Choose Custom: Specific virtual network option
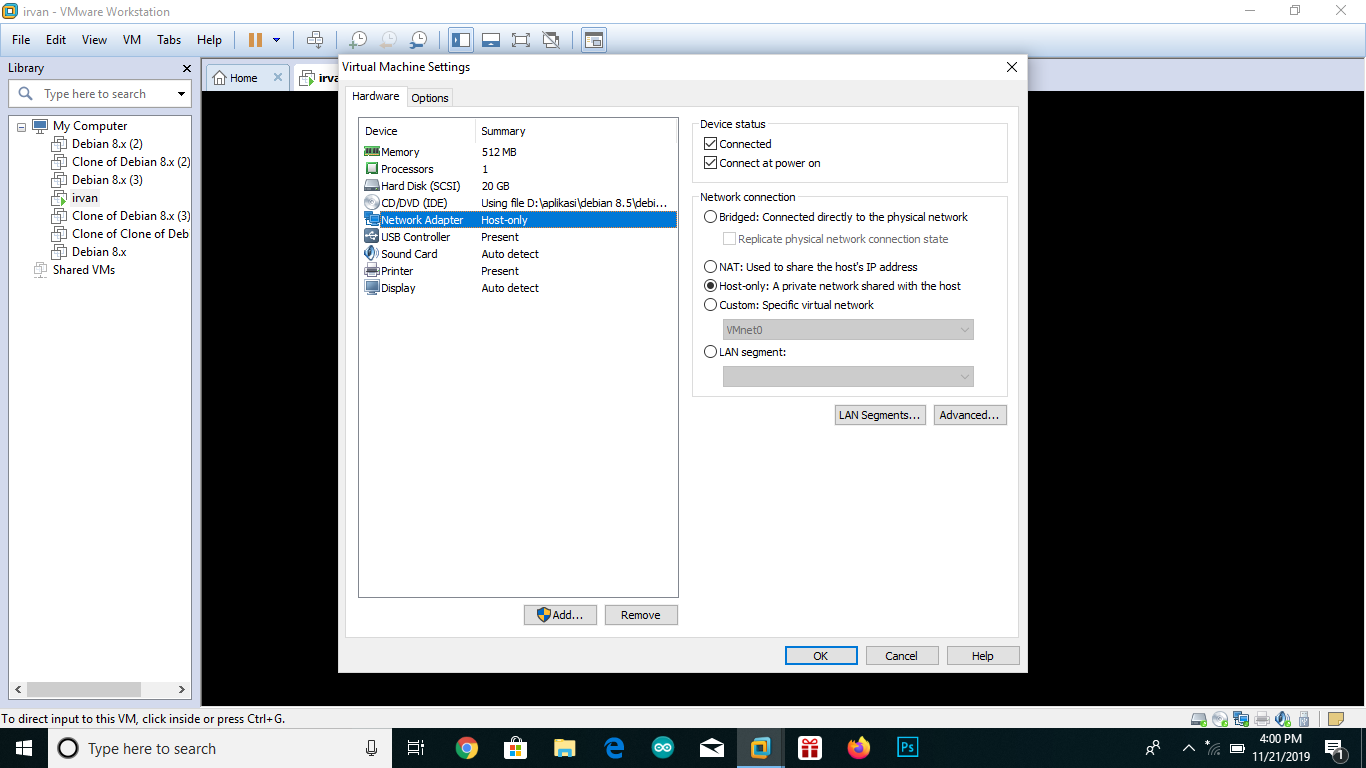 [x=710, y=305]
